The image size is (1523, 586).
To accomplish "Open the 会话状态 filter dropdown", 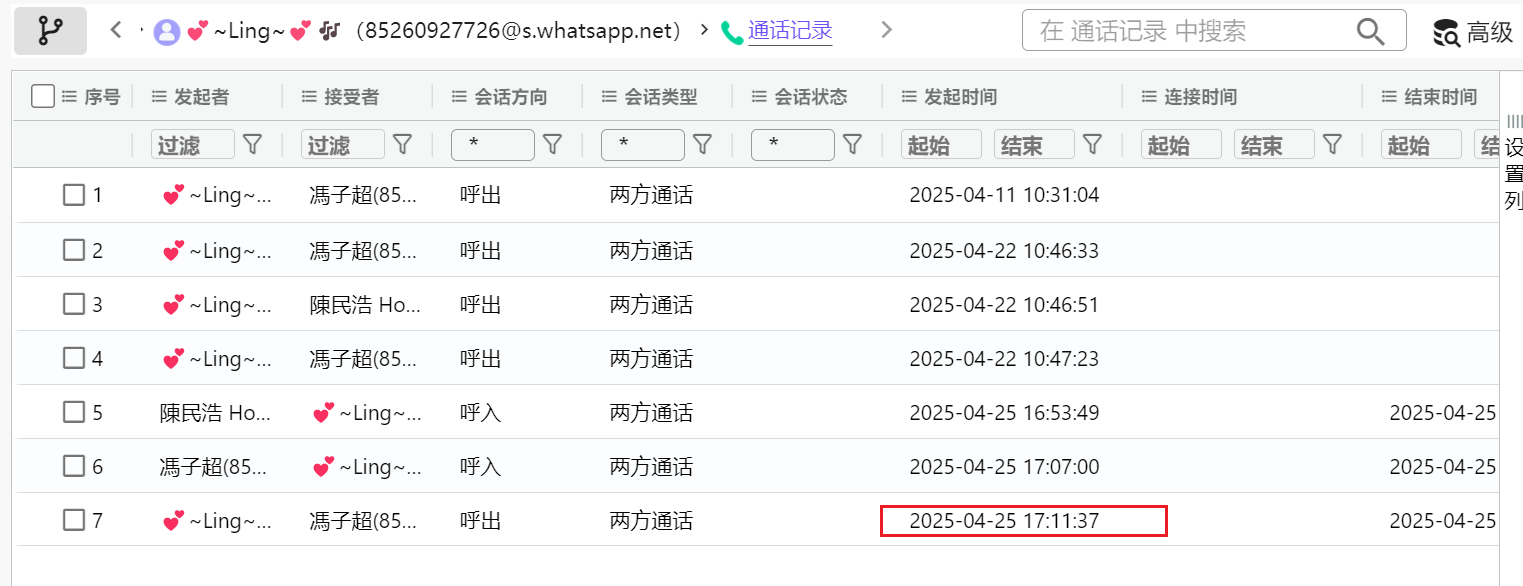I will (792, 145).
